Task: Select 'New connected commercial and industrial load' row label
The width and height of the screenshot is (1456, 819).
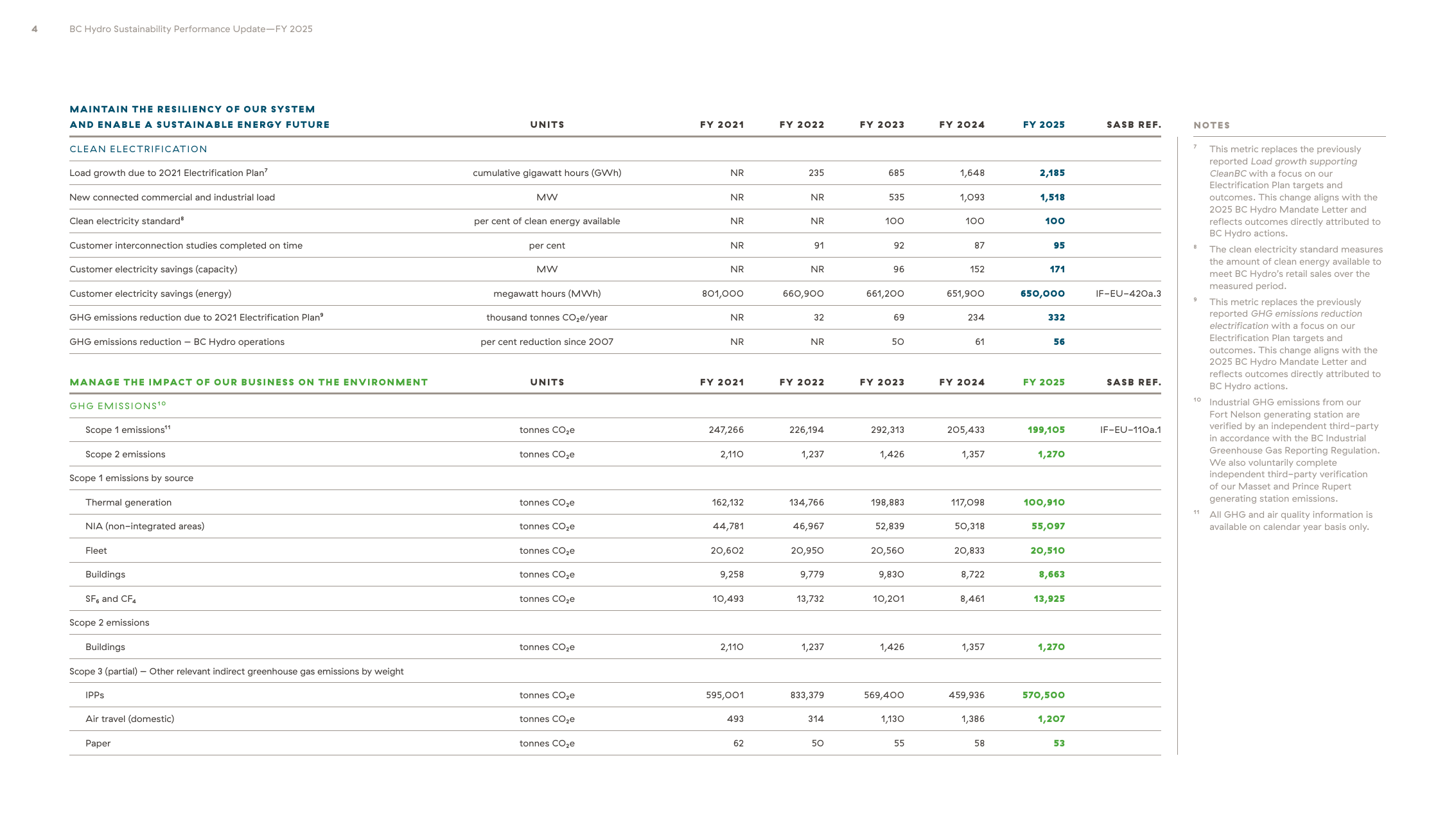Action: coord(172,197)
